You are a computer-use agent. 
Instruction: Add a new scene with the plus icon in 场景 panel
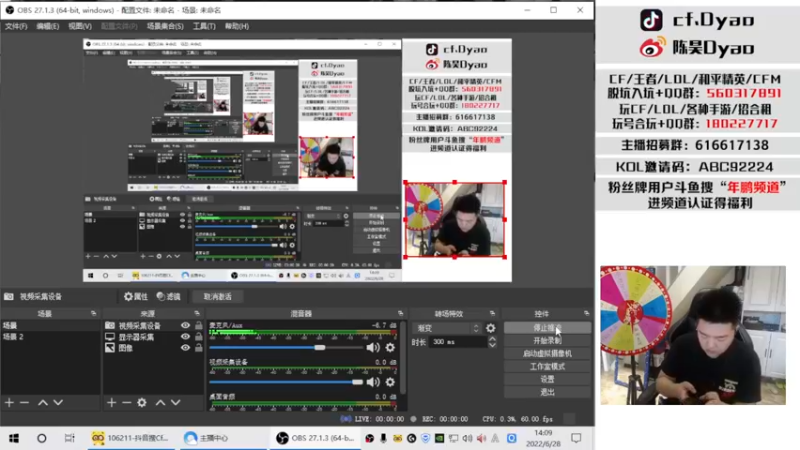[x=9, y=403]
